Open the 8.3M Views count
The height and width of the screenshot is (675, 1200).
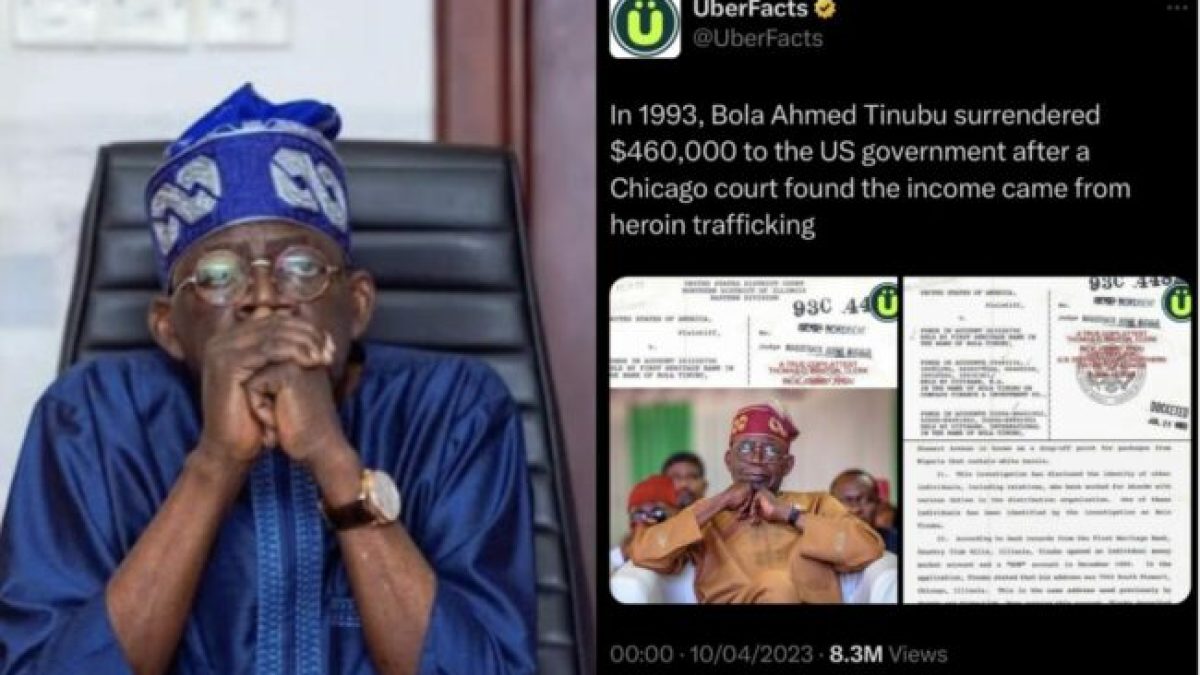click(884, 655)
